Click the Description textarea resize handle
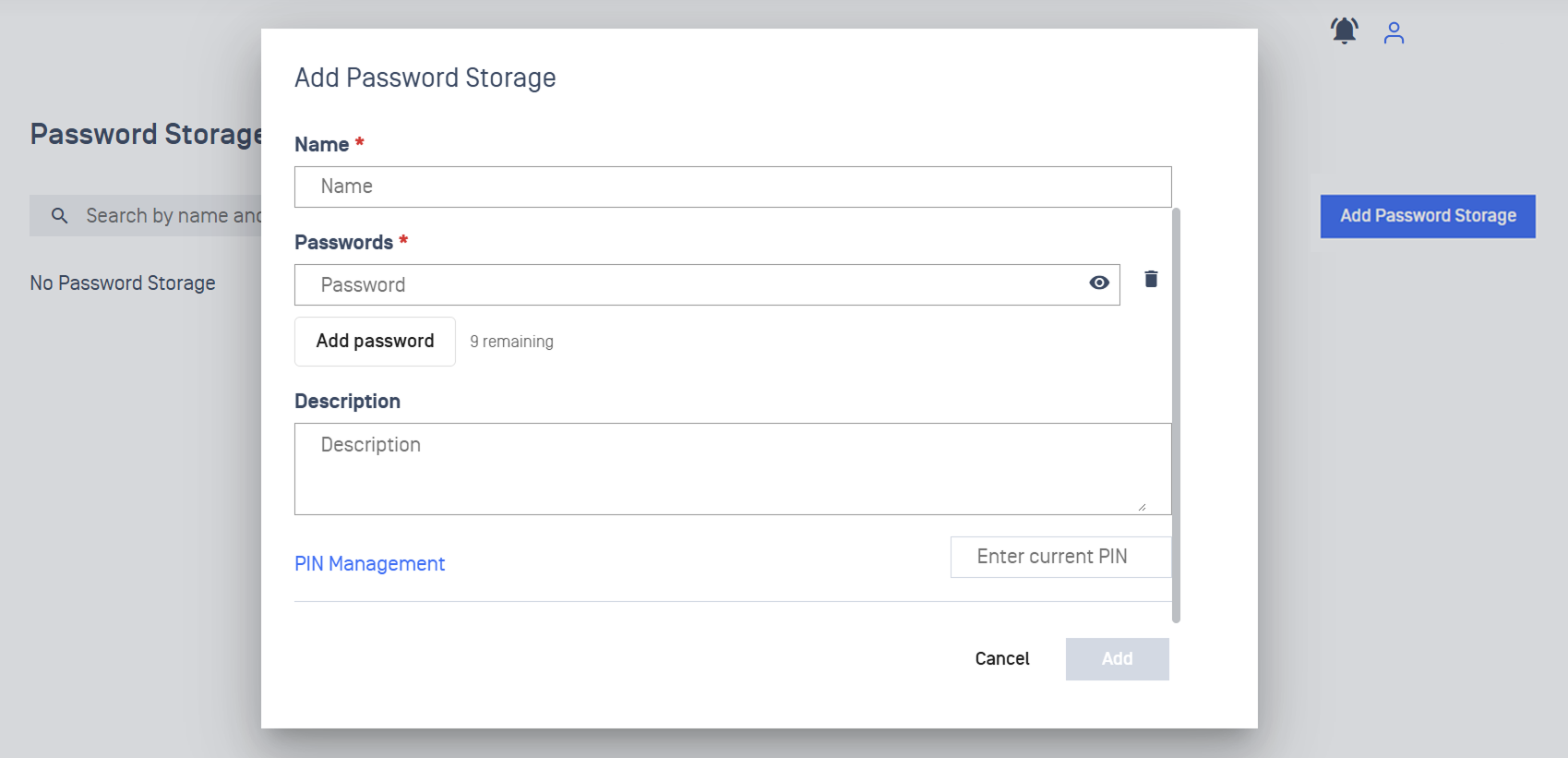The width and height of the screenshot is (1568, 758). coord(1142,507)
